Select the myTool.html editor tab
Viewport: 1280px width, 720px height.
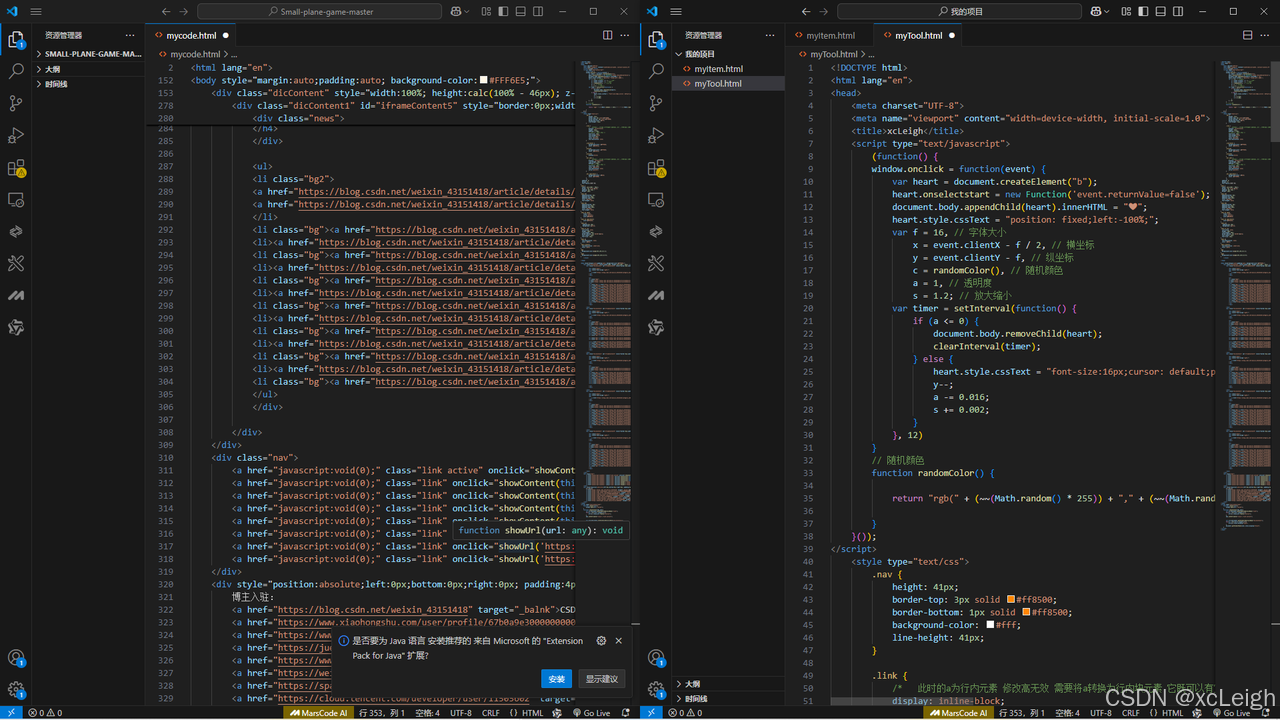pyautogui.click(x=918, y=35)
